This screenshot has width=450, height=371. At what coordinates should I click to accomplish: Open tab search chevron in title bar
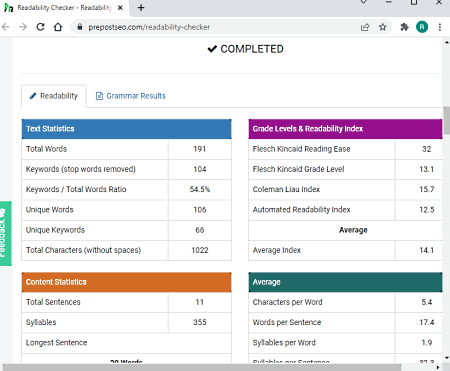pos(364,2)
